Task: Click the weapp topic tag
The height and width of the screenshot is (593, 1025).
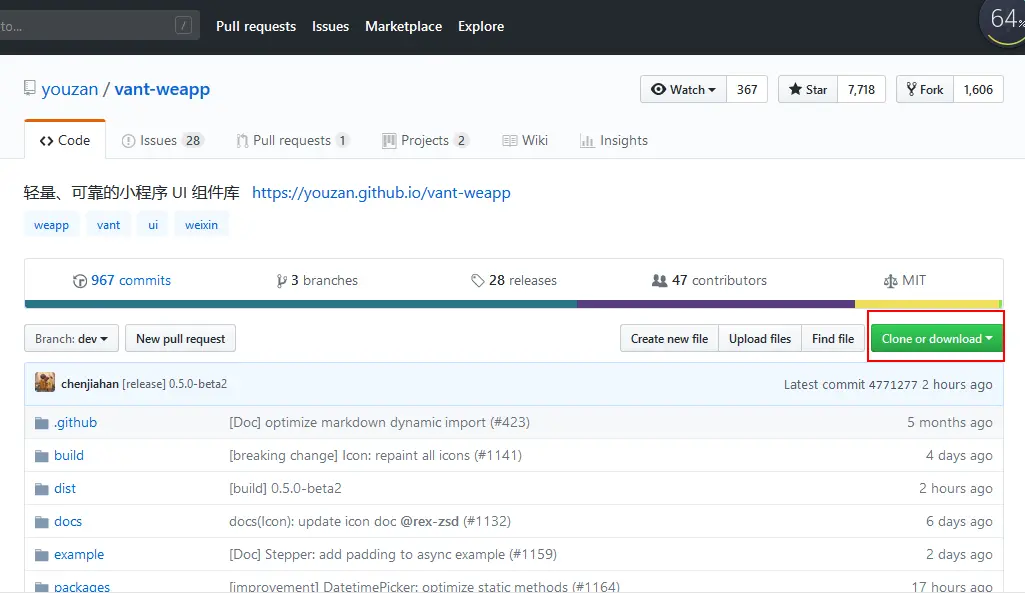Action: pyautogui.click(x=52, y=225)
